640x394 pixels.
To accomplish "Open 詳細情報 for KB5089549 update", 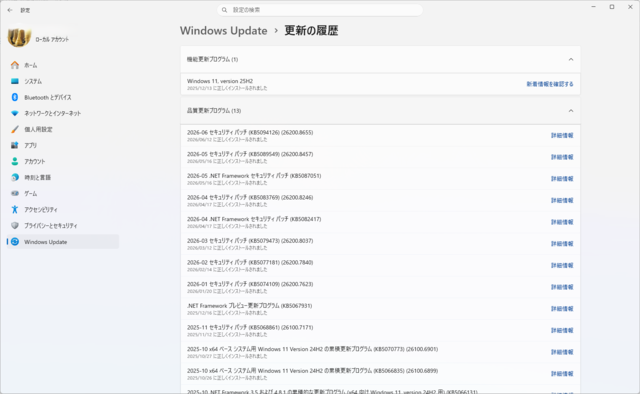I will coord(562,157).
